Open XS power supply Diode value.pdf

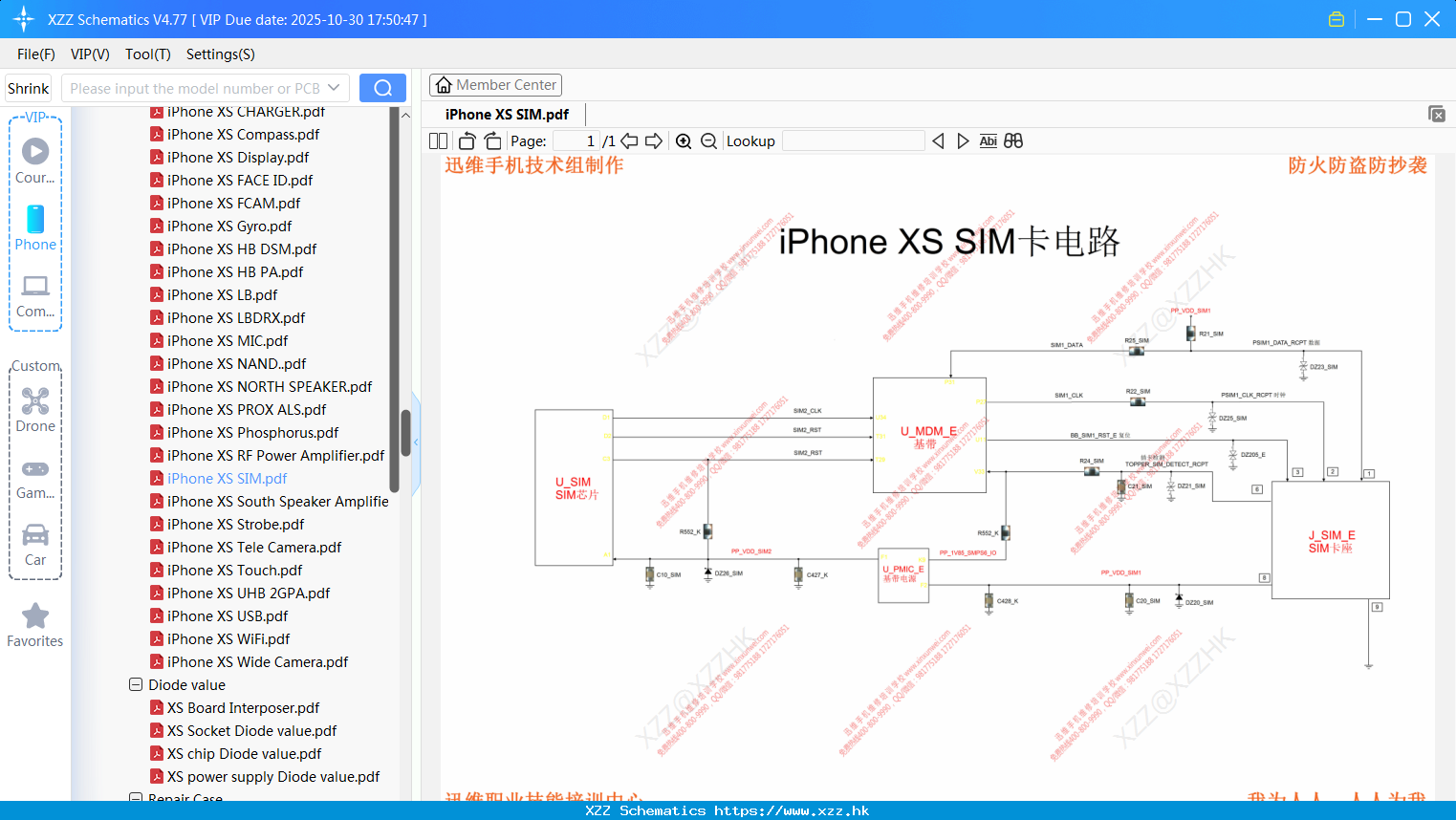coord(273,777)
